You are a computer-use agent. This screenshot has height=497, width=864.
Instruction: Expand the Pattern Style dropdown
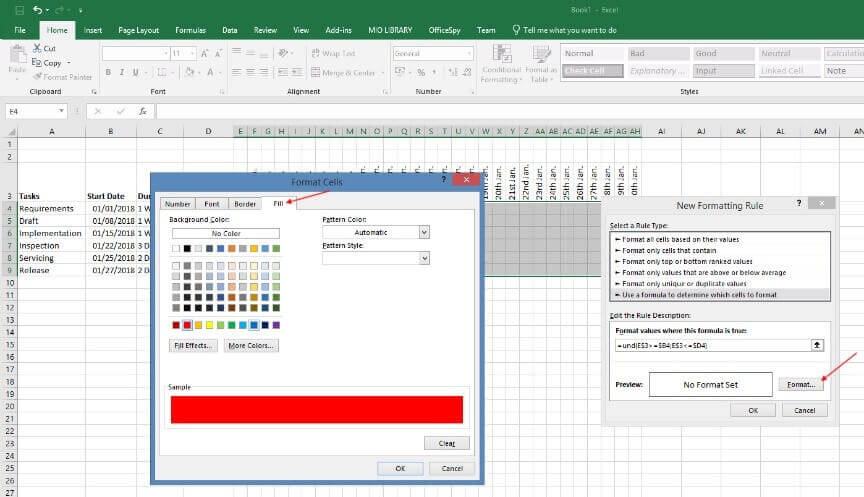click(x=424, y=258)
